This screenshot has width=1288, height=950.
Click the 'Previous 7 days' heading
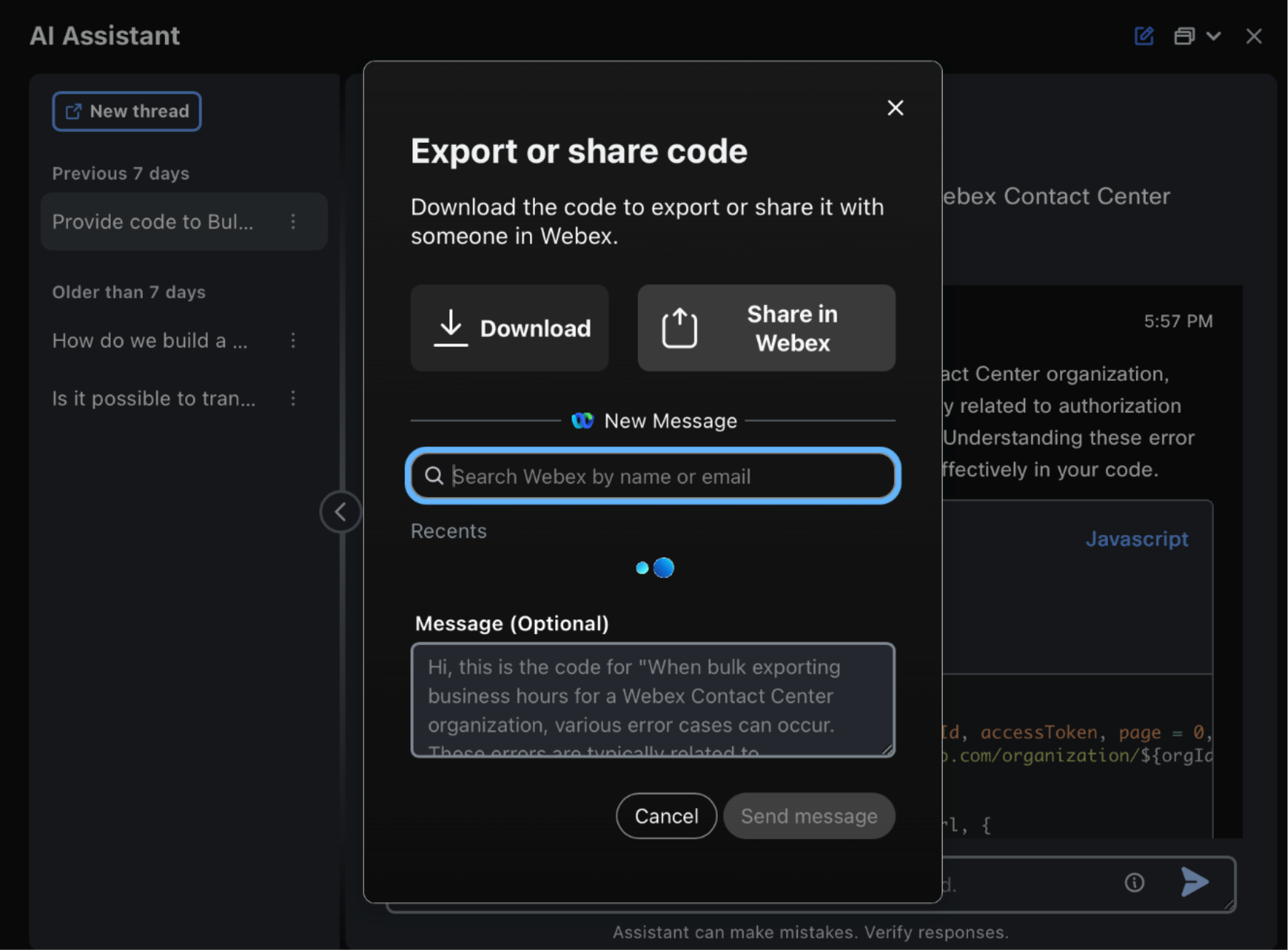coord(121,174)
